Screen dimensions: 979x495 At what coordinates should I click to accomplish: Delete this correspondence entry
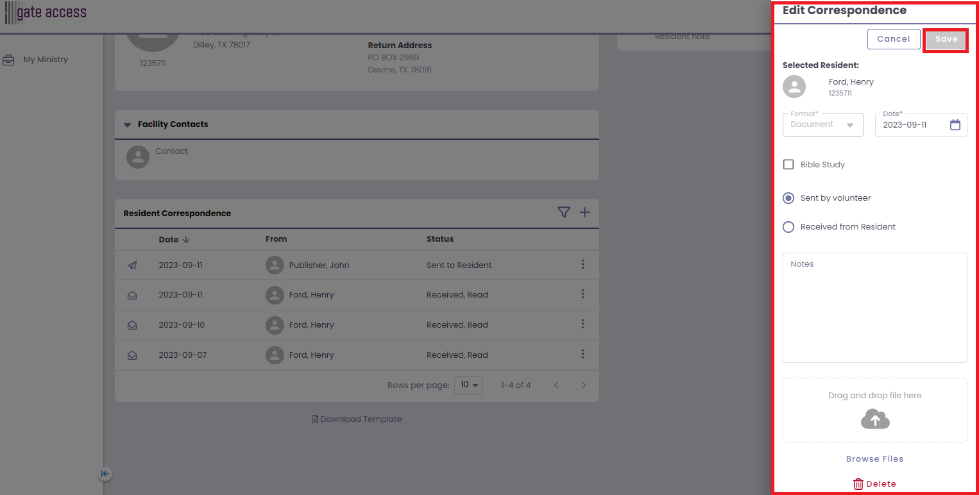(x=875, y=484)
